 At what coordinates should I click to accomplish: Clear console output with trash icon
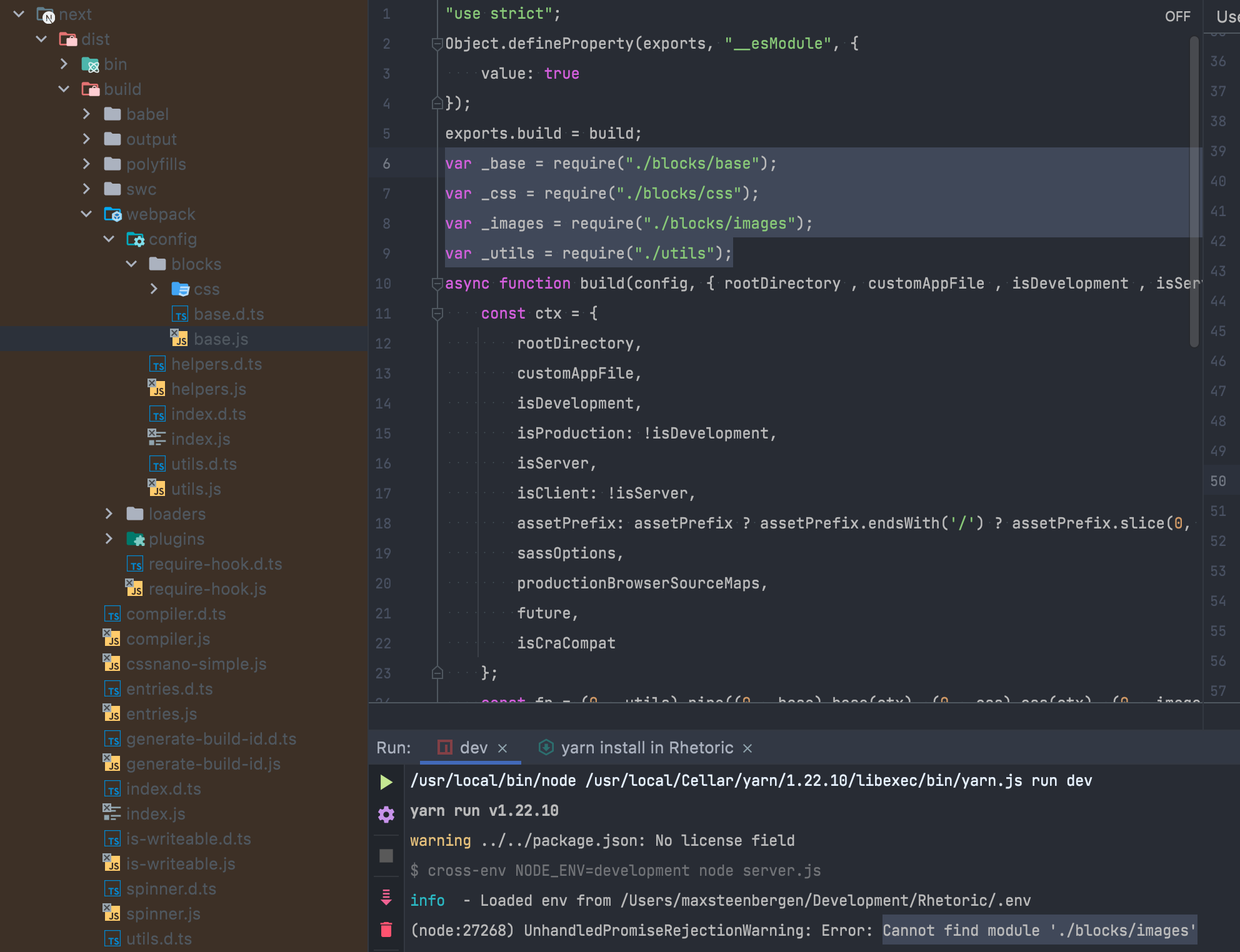point(386,930)
